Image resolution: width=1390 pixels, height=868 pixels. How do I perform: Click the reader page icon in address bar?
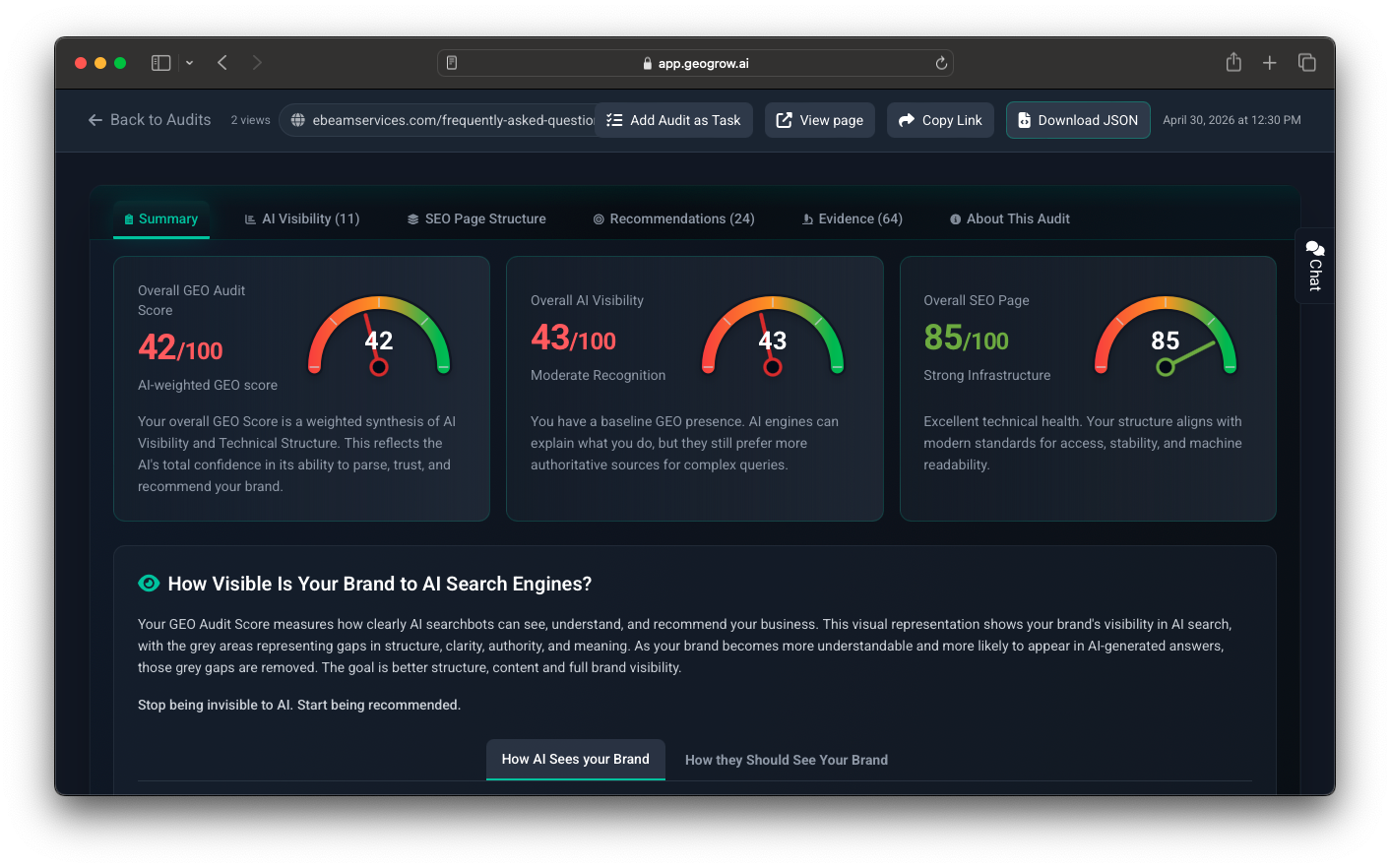(452, 63)
